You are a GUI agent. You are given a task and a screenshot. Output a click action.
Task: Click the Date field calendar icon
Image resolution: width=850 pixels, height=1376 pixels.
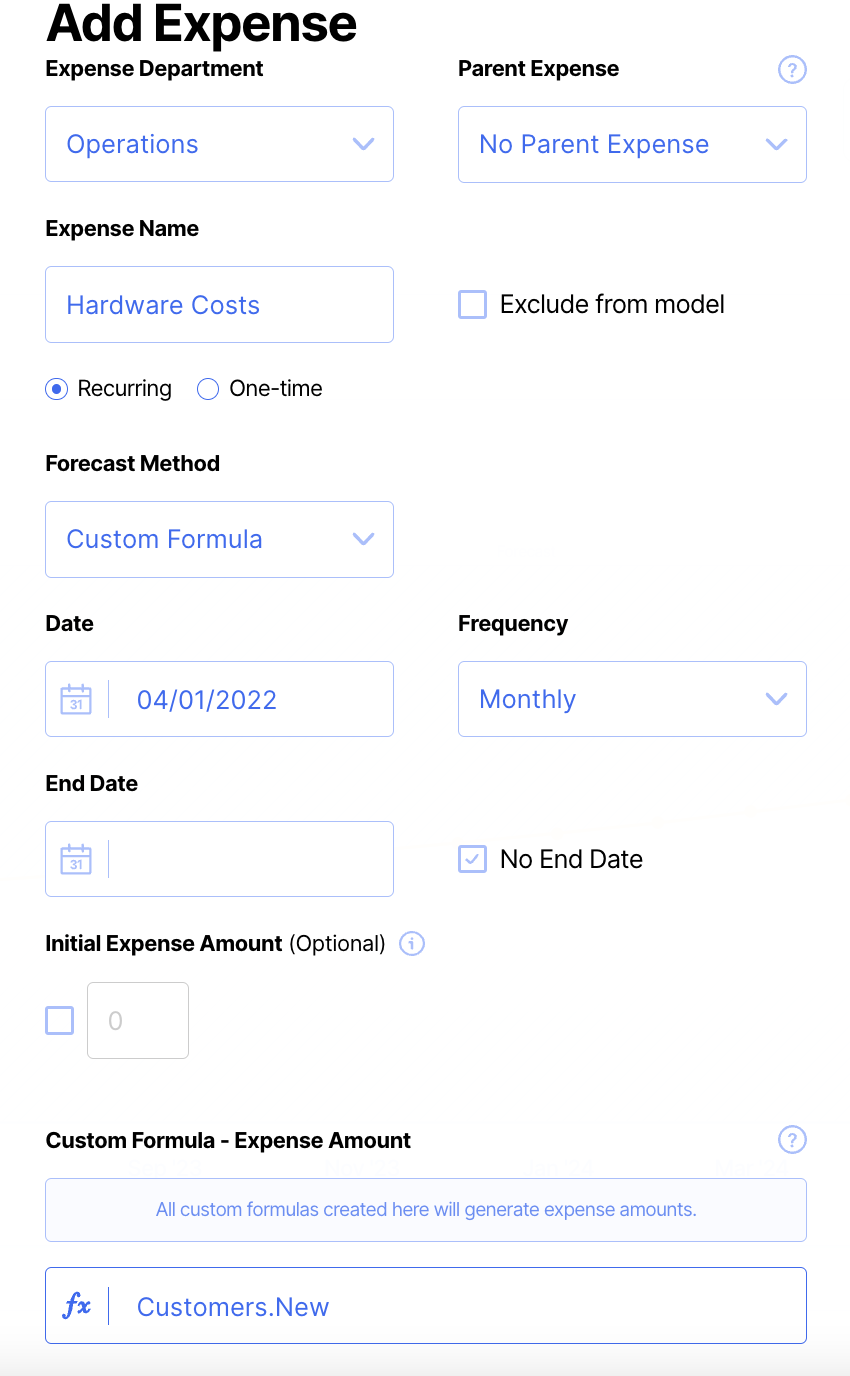[76, 699]
